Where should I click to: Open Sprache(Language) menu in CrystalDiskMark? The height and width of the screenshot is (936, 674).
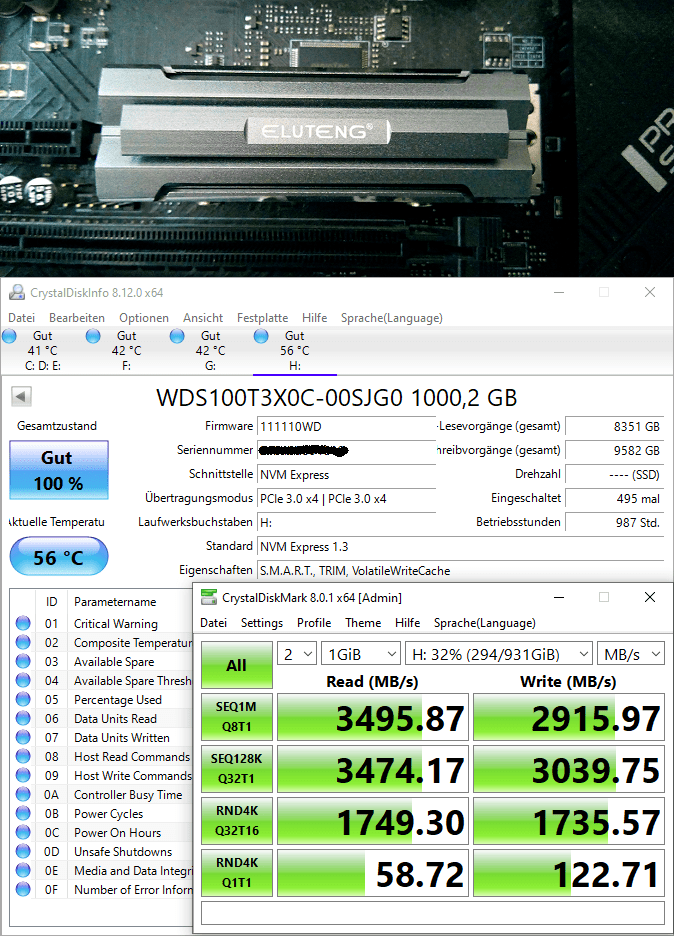coord(484,623)
